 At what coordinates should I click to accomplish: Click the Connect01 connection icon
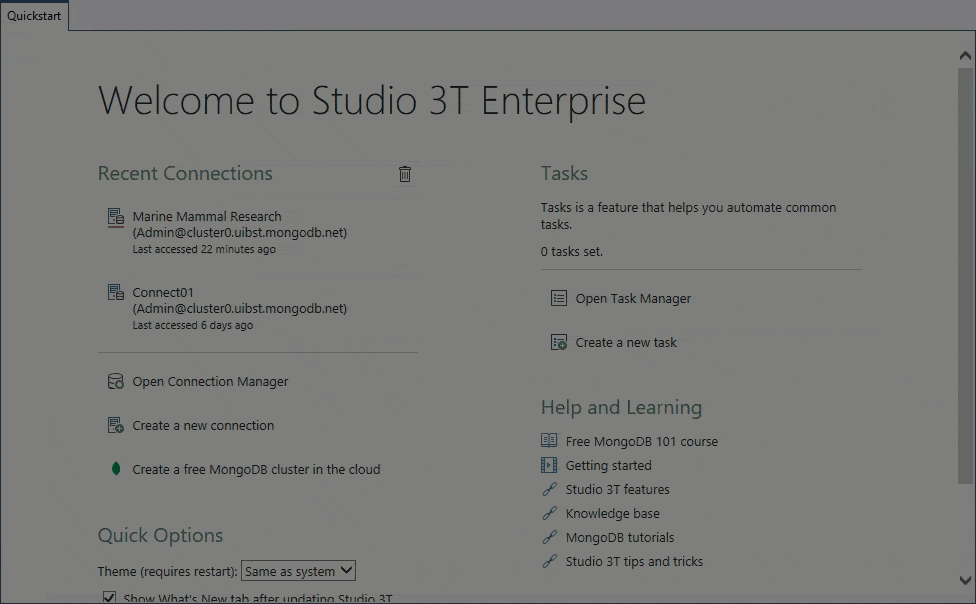116,293
